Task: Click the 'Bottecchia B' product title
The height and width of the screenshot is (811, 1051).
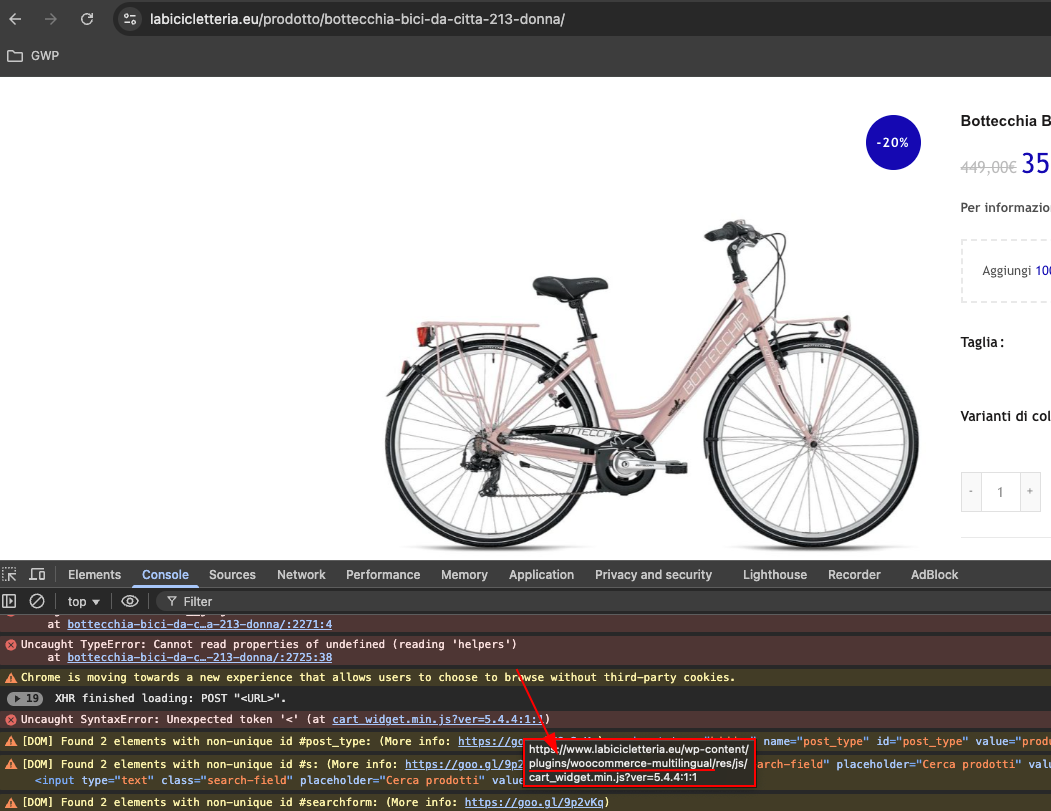Action: [1005, 121]
